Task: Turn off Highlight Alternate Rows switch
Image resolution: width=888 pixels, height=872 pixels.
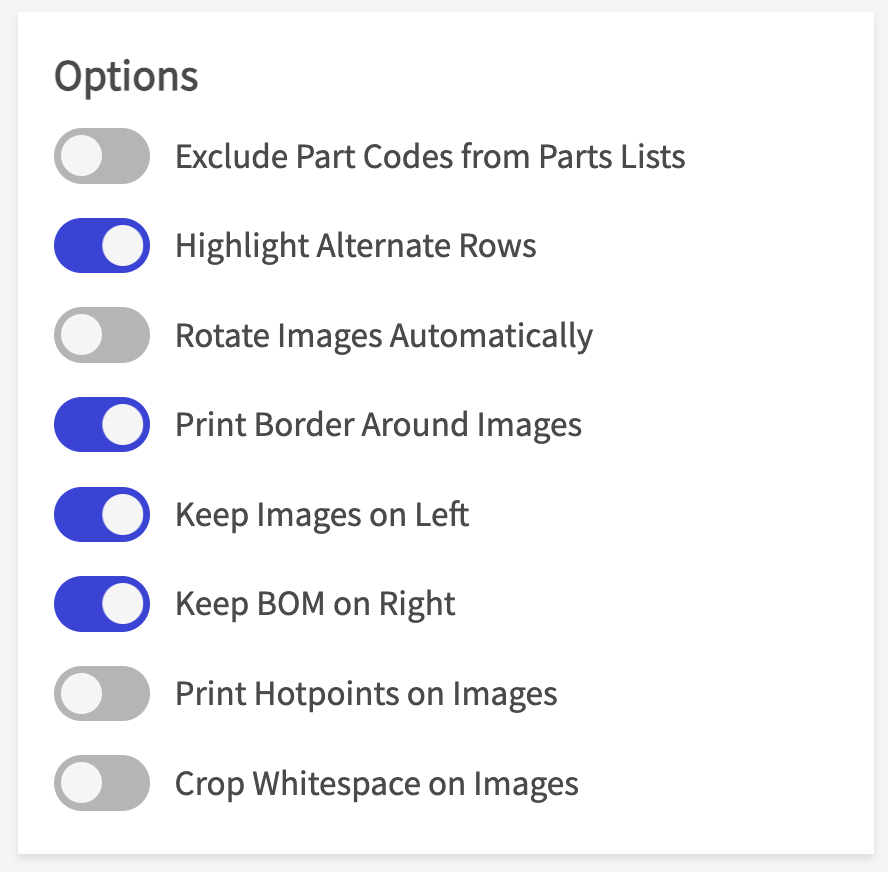Action: click(x=102, y=246)
